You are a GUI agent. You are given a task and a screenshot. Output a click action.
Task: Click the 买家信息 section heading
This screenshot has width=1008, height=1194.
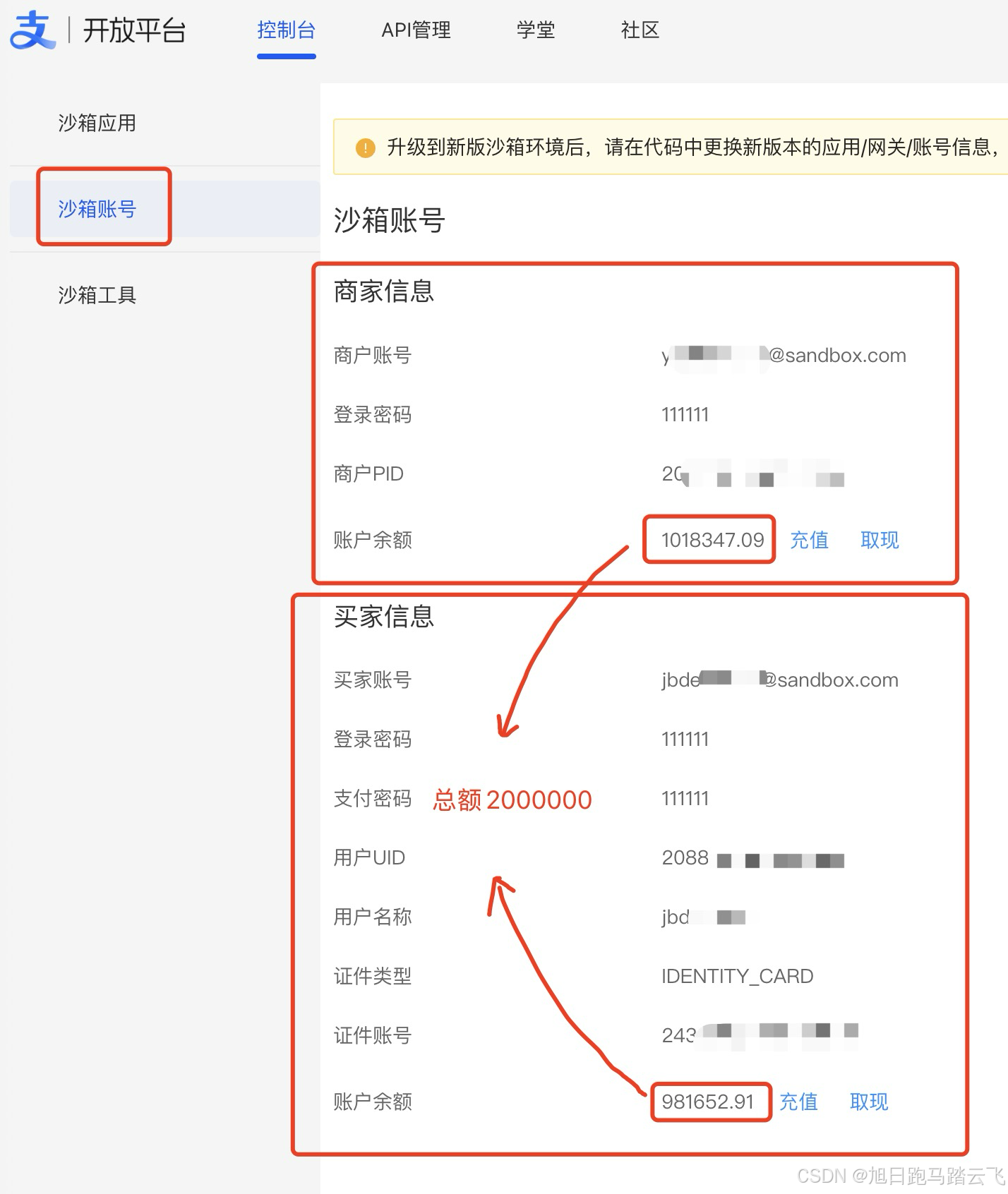point(384,617)
